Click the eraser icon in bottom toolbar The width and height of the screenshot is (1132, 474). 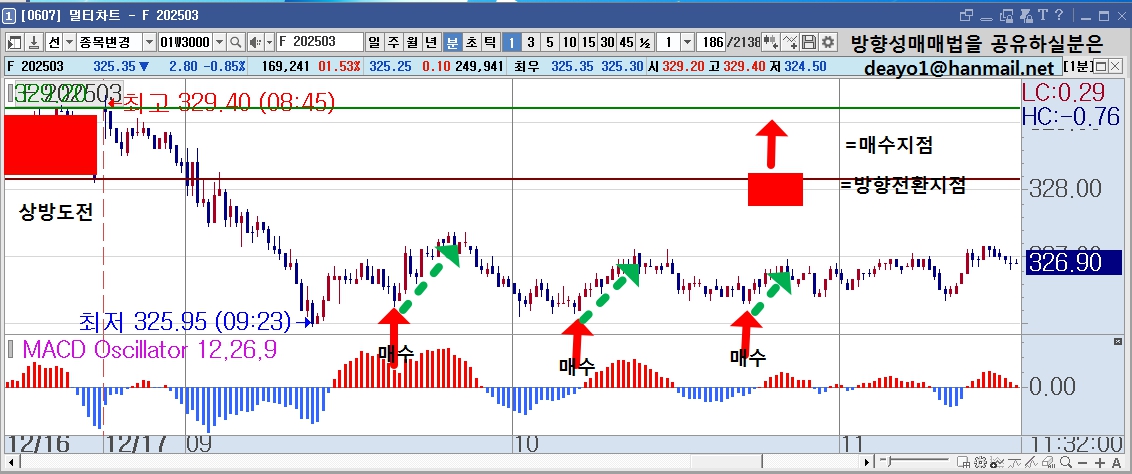coord(1048,462)
